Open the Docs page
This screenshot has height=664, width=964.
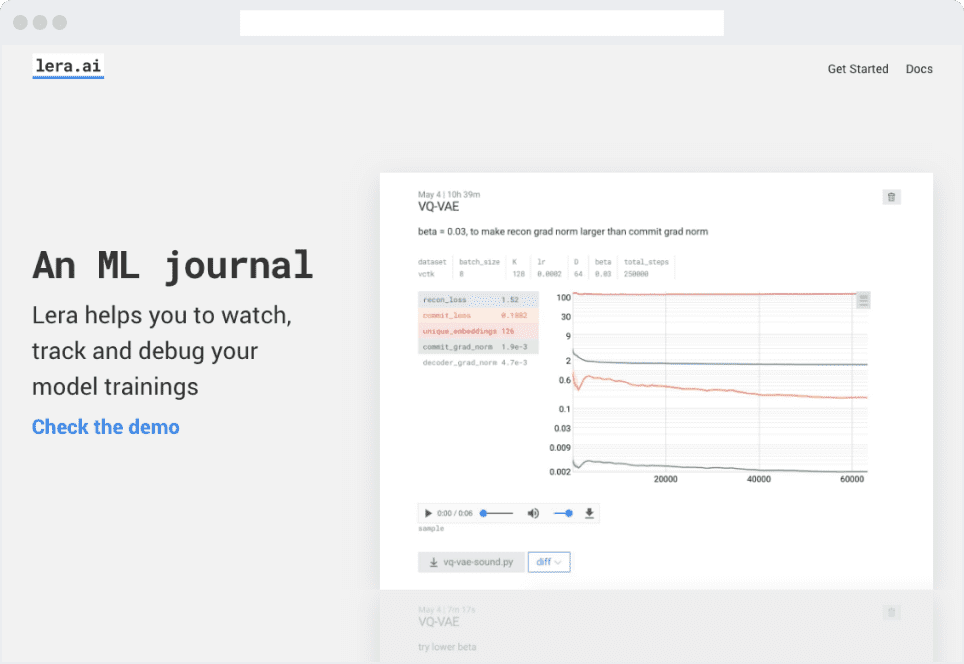click(919, 69)
